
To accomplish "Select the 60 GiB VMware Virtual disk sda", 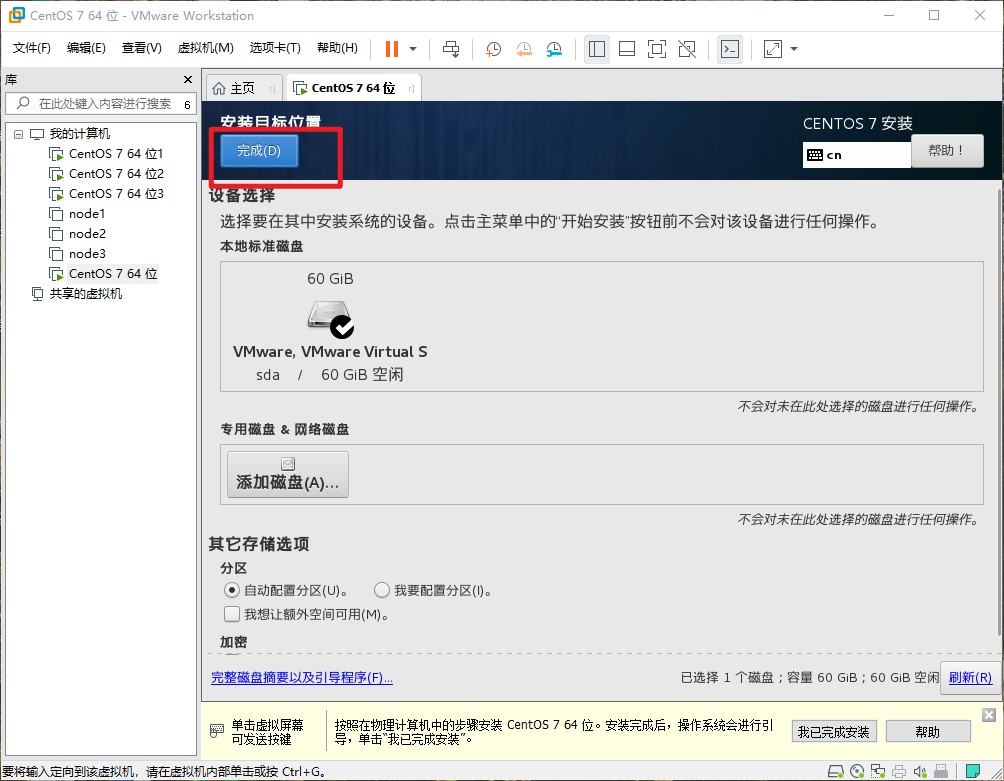I will coord(330,326).
